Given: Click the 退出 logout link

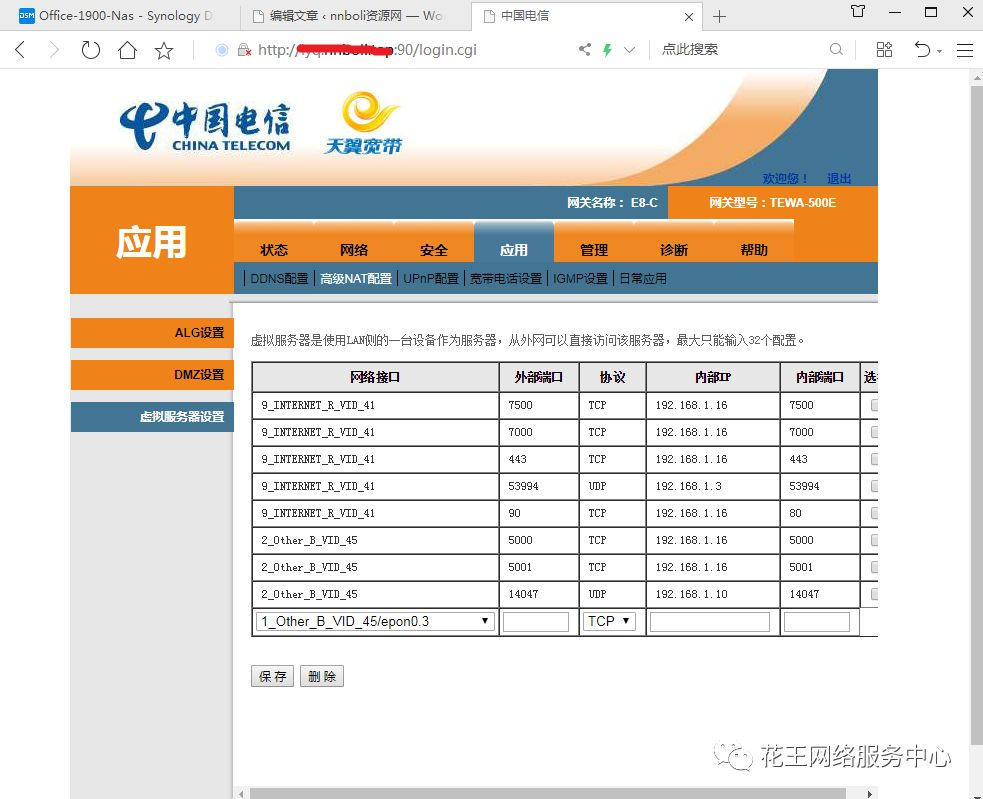Looking at the screenshot, I should tap(839, 178).
